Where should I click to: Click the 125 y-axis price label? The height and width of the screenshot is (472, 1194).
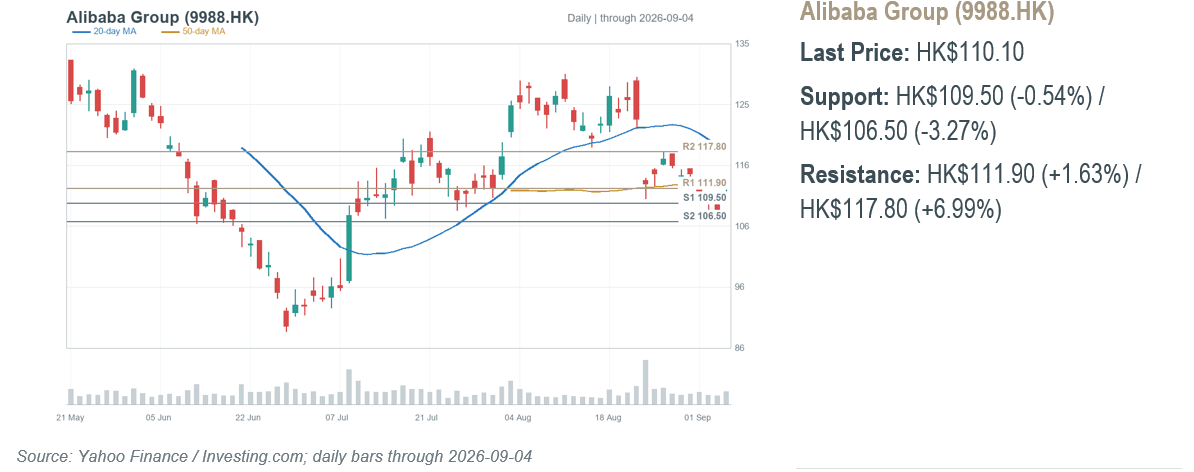point(742,104)
